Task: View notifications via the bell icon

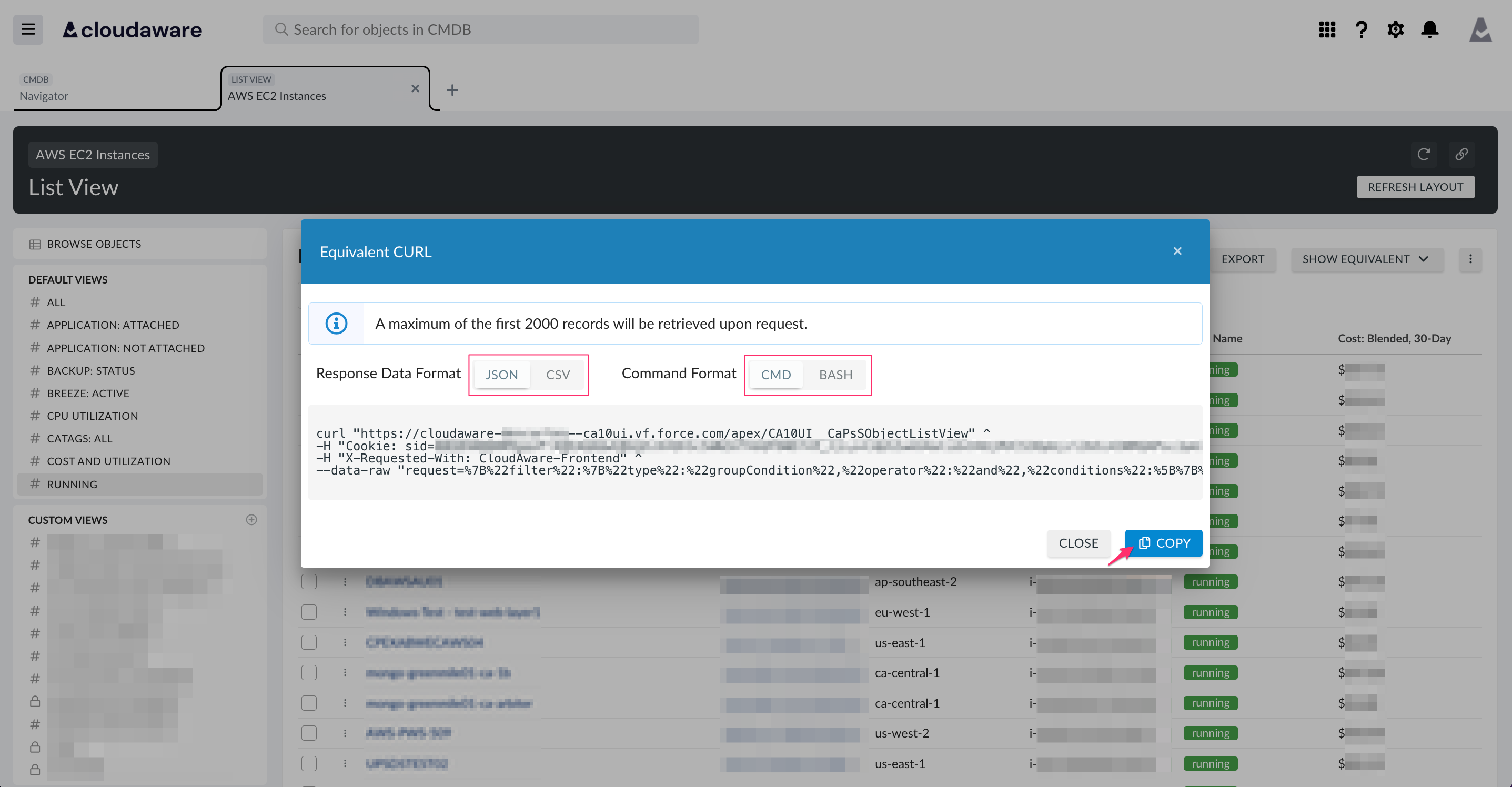Action: (1430, 29)
